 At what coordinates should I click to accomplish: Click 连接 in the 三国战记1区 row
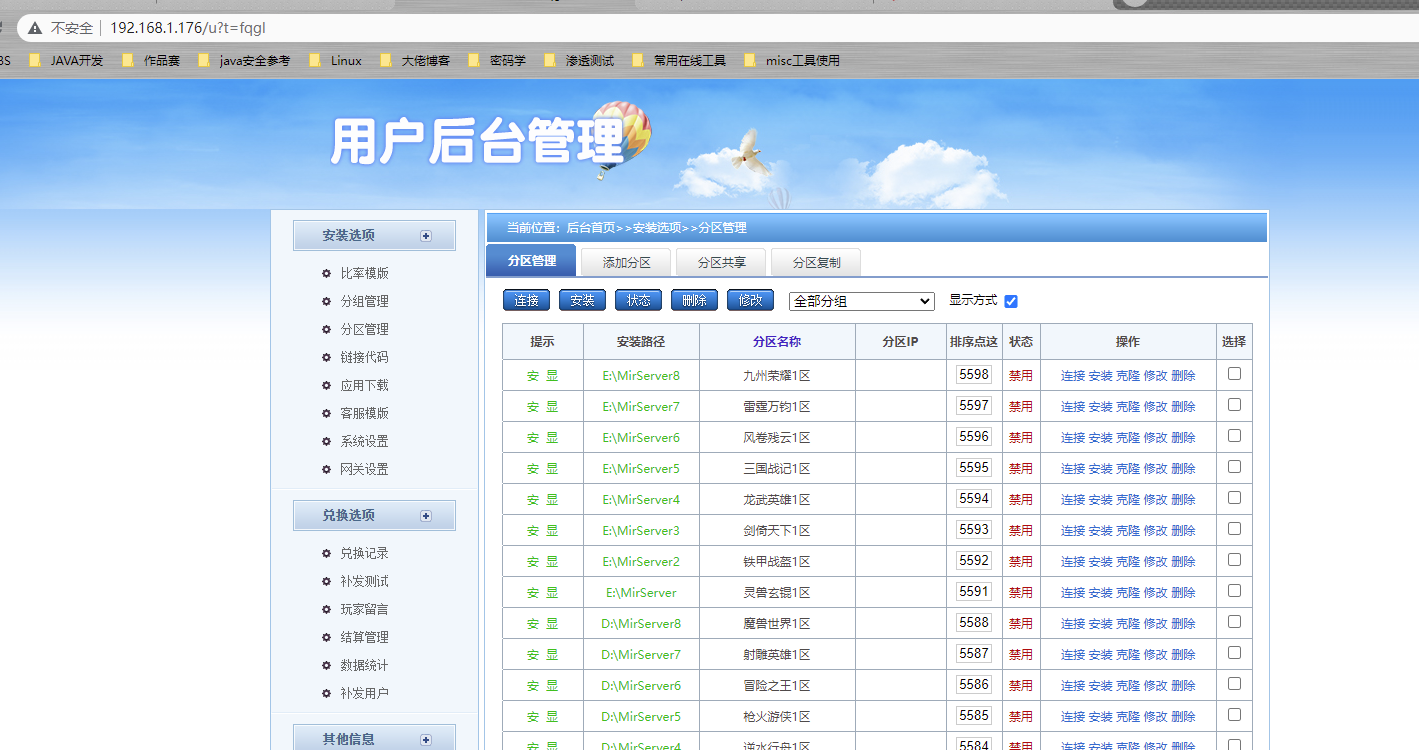click(1073, 469)
